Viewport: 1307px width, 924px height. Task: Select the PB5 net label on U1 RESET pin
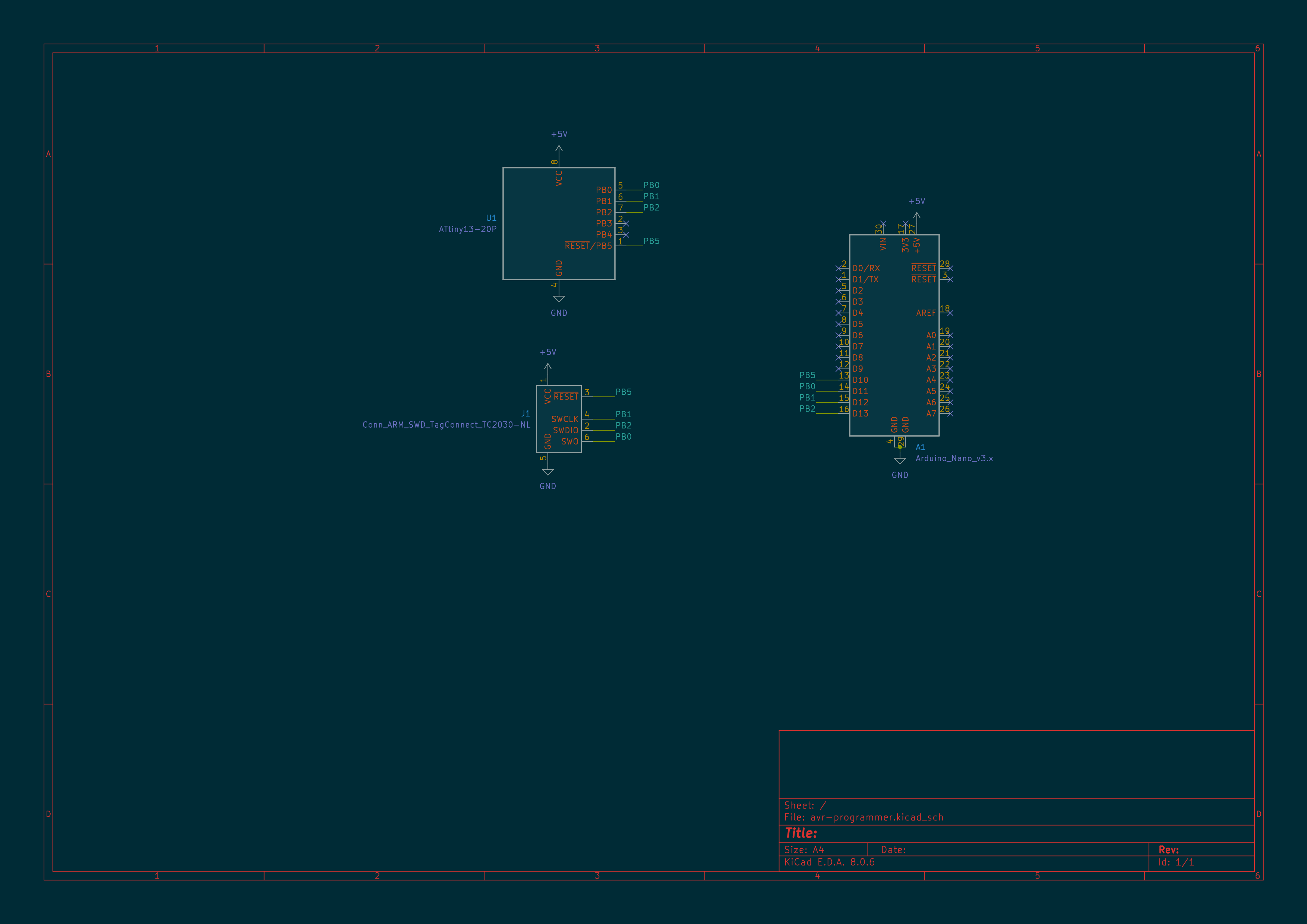coord(651,241)
